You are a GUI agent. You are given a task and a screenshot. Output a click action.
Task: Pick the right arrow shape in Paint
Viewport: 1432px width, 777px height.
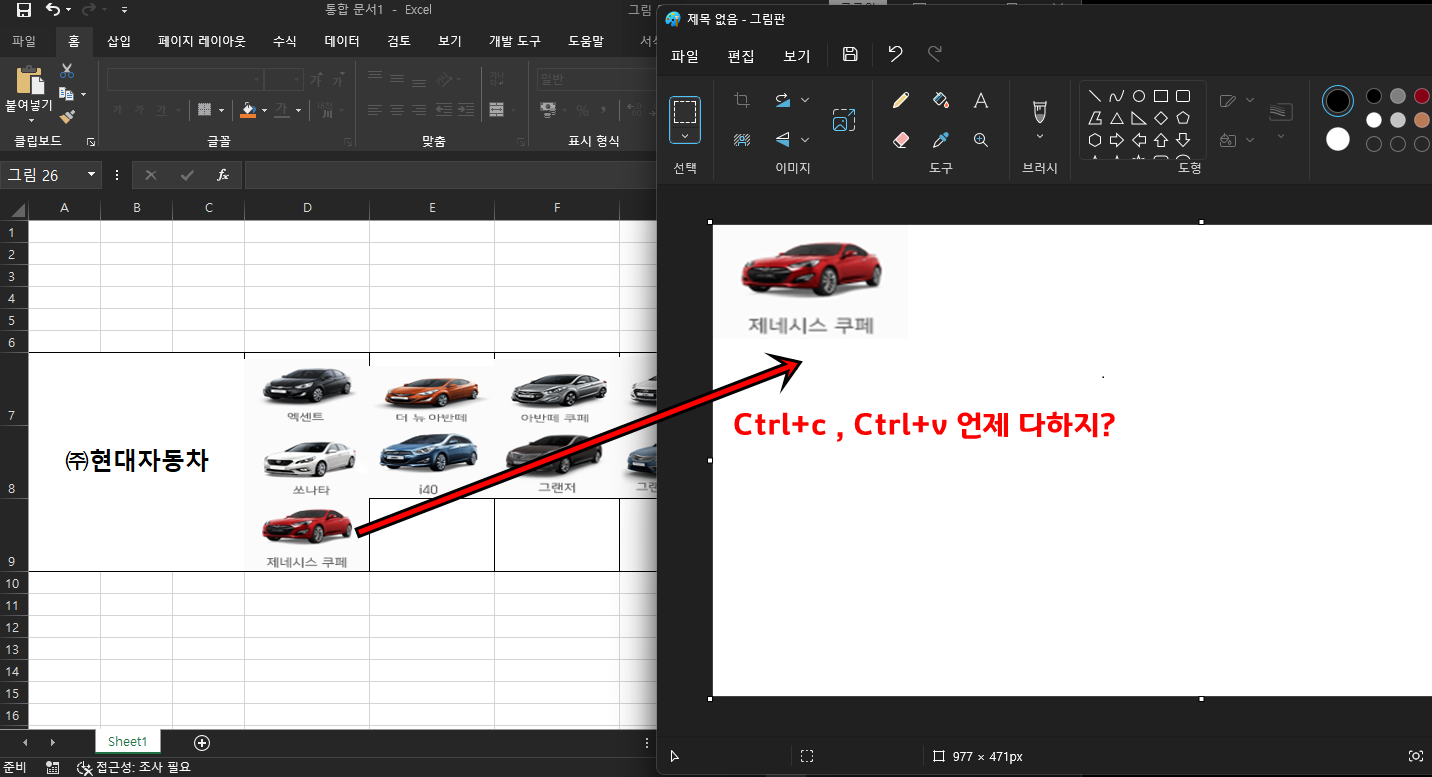(x=1117, y=140)
